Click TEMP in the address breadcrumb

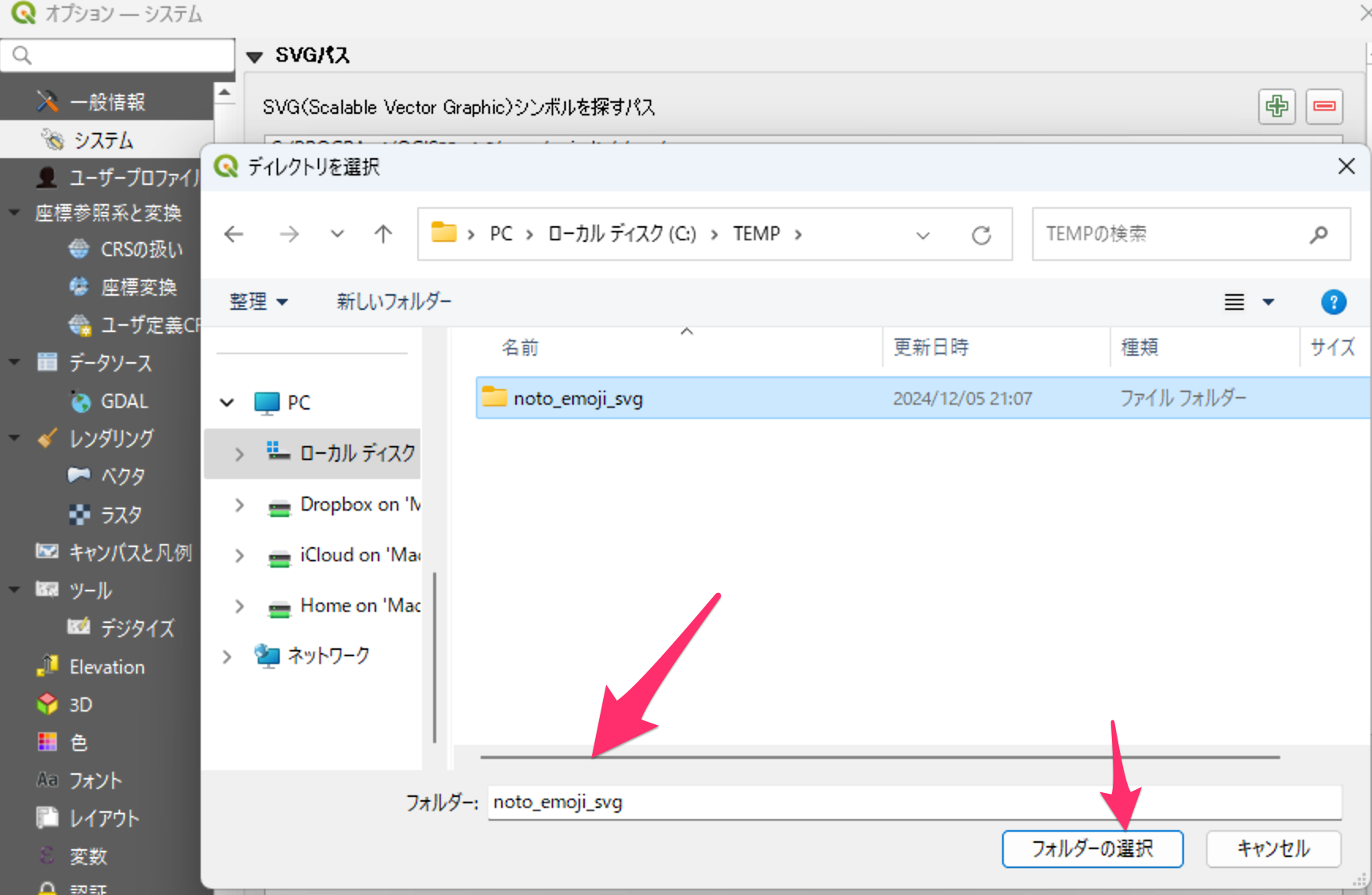click(x=756, y=234)
